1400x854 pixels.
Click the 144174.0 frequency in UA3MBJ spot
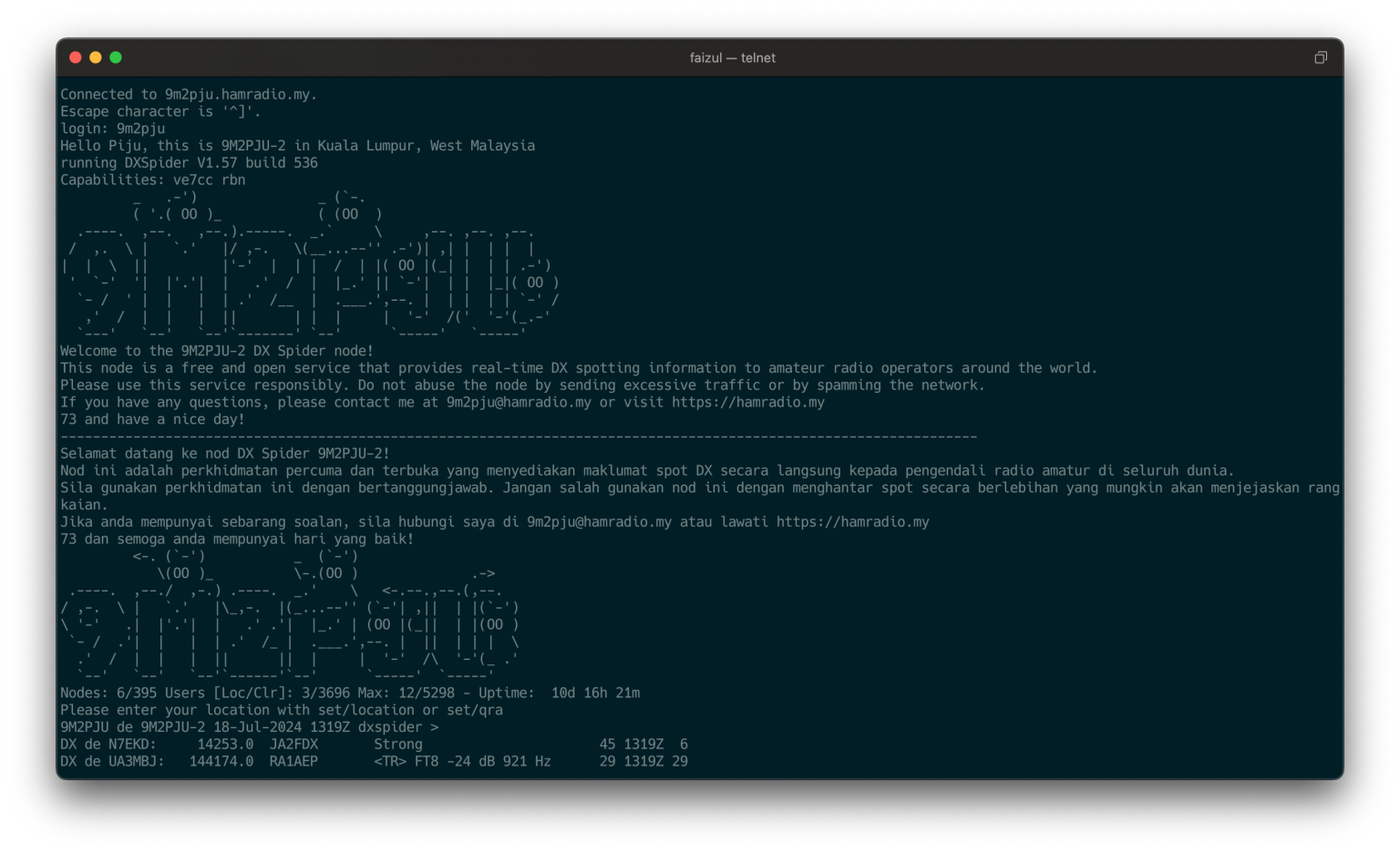[221, 762]
